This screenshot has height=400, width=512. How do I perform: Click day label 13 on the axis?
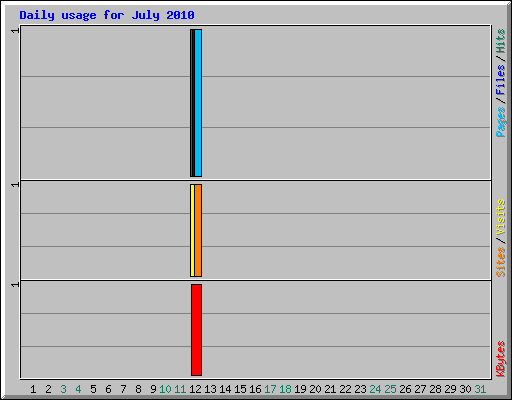[210, 389]
